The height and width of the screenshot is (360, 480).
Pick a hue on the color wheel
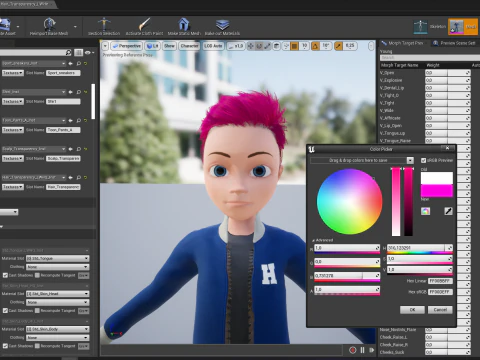[x=349, y=201]
